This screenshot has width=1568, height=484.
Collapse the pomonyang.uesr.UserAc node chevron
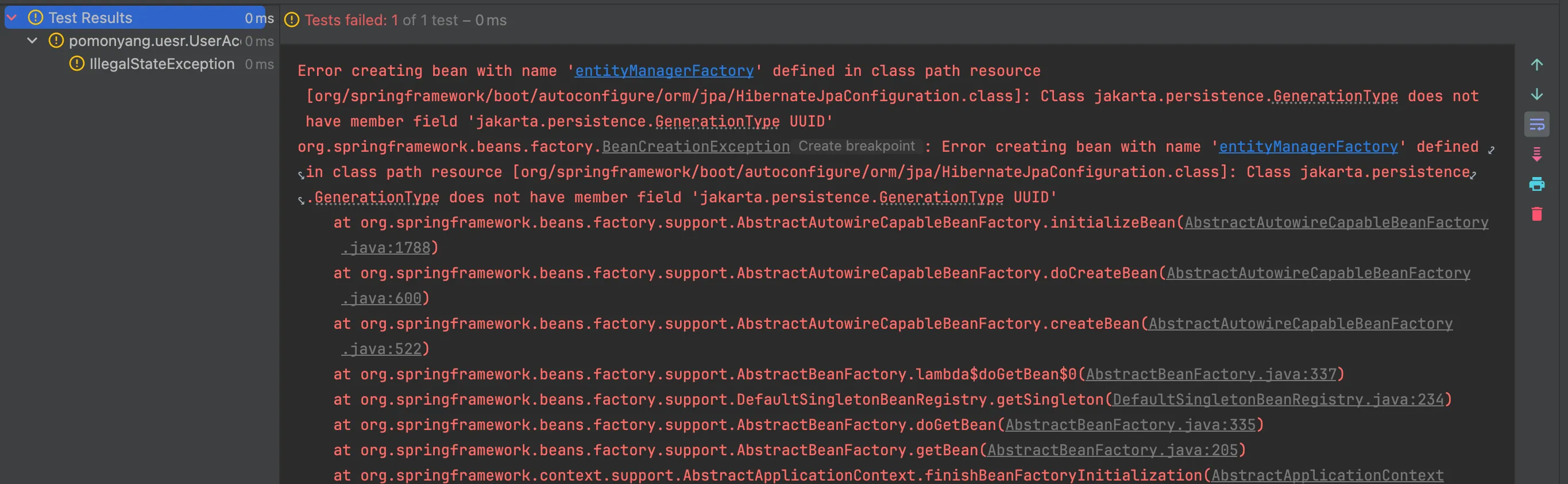coord(33,41)
